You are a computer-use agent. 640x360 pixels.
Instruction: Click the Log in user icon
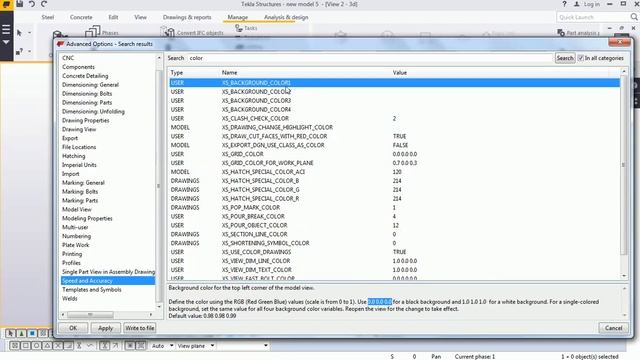pyautogui.click(x=577, y=4)
